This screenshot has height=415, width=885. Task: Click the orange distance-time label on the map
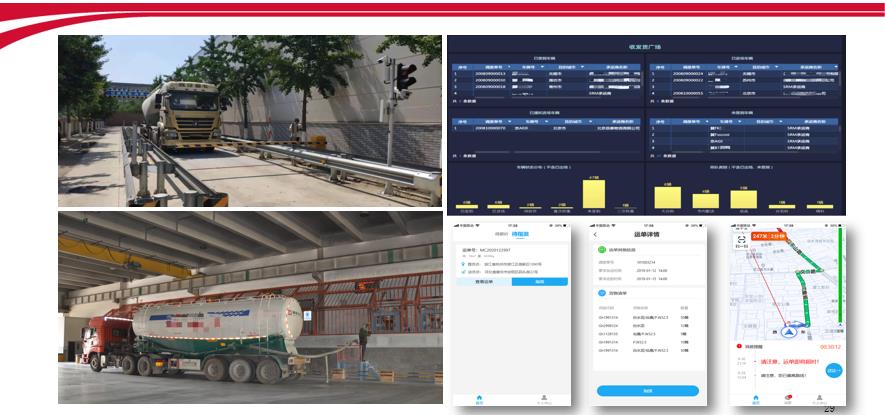pyautogui.click(x=769, y=235)
